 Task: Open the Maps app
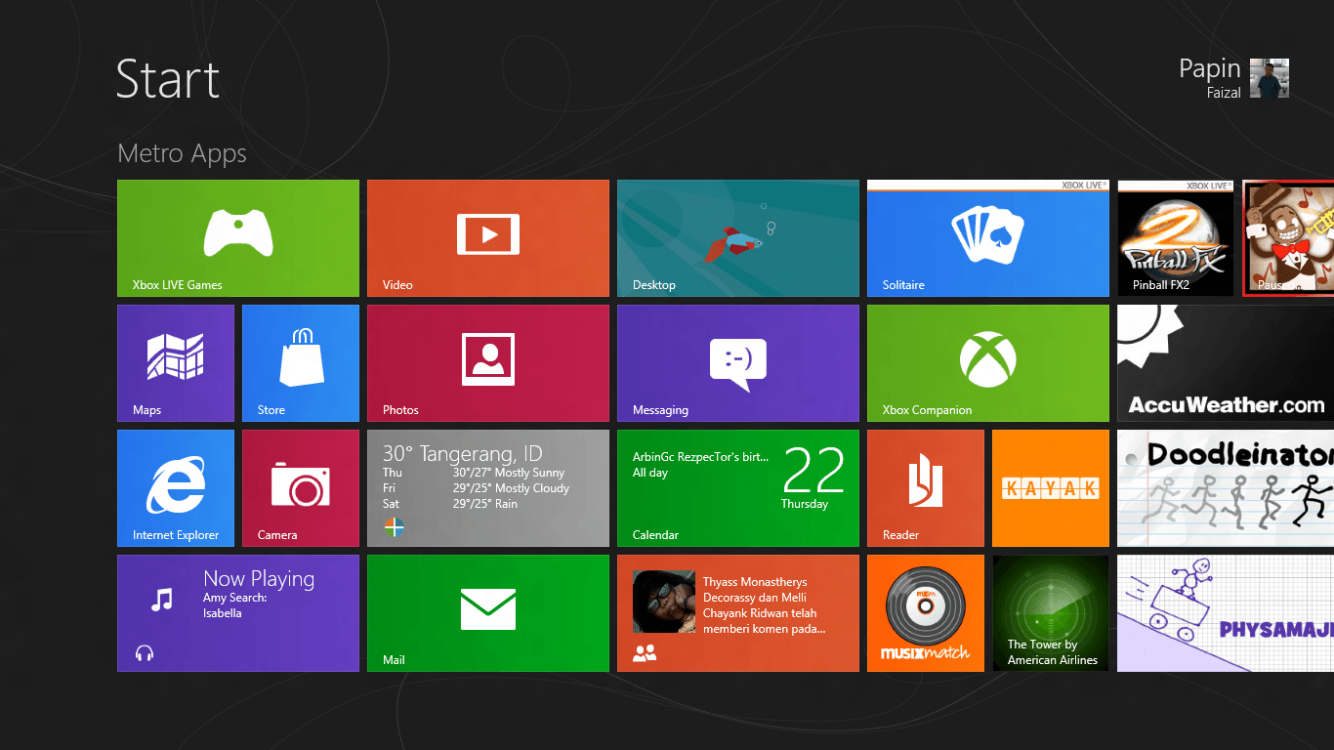[175, 363]
